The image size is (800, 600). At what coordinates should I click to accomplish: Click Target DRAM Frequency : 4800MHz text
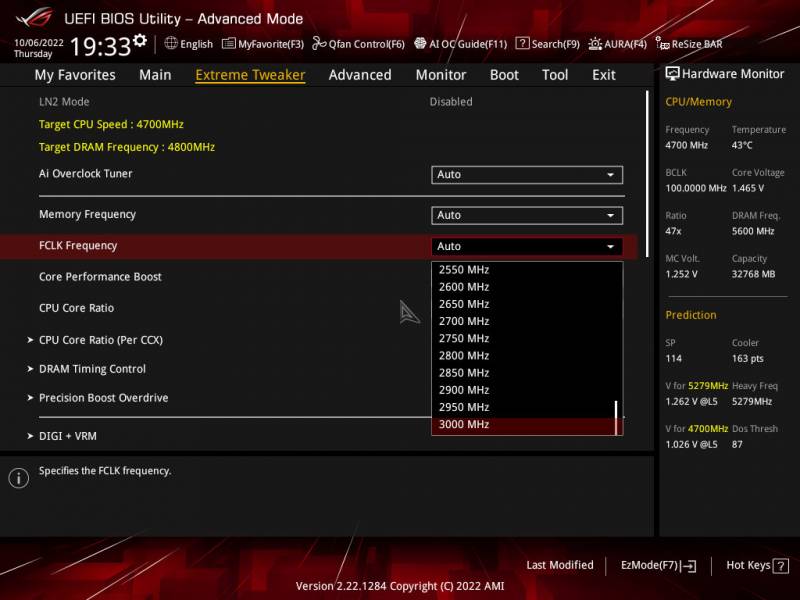(127, 147)
